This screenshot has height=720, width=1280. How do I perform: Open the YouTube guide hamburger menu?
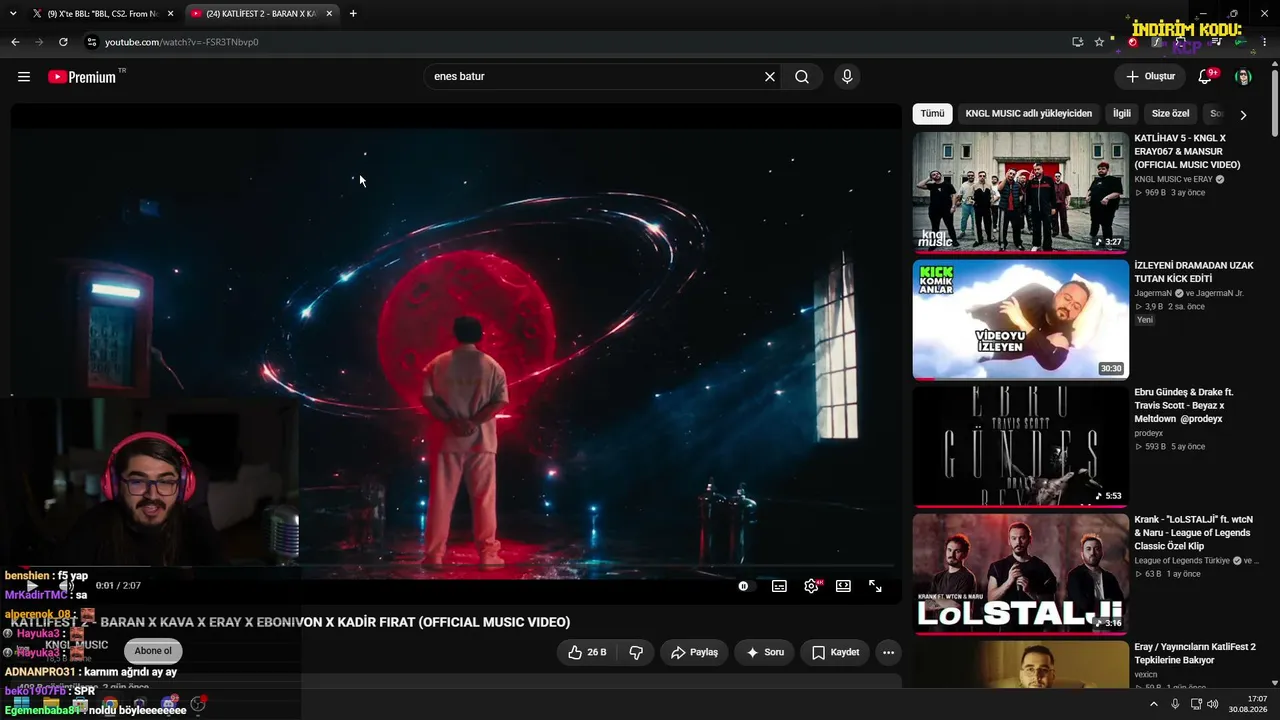pyautogui.click(x=24, y=77)
